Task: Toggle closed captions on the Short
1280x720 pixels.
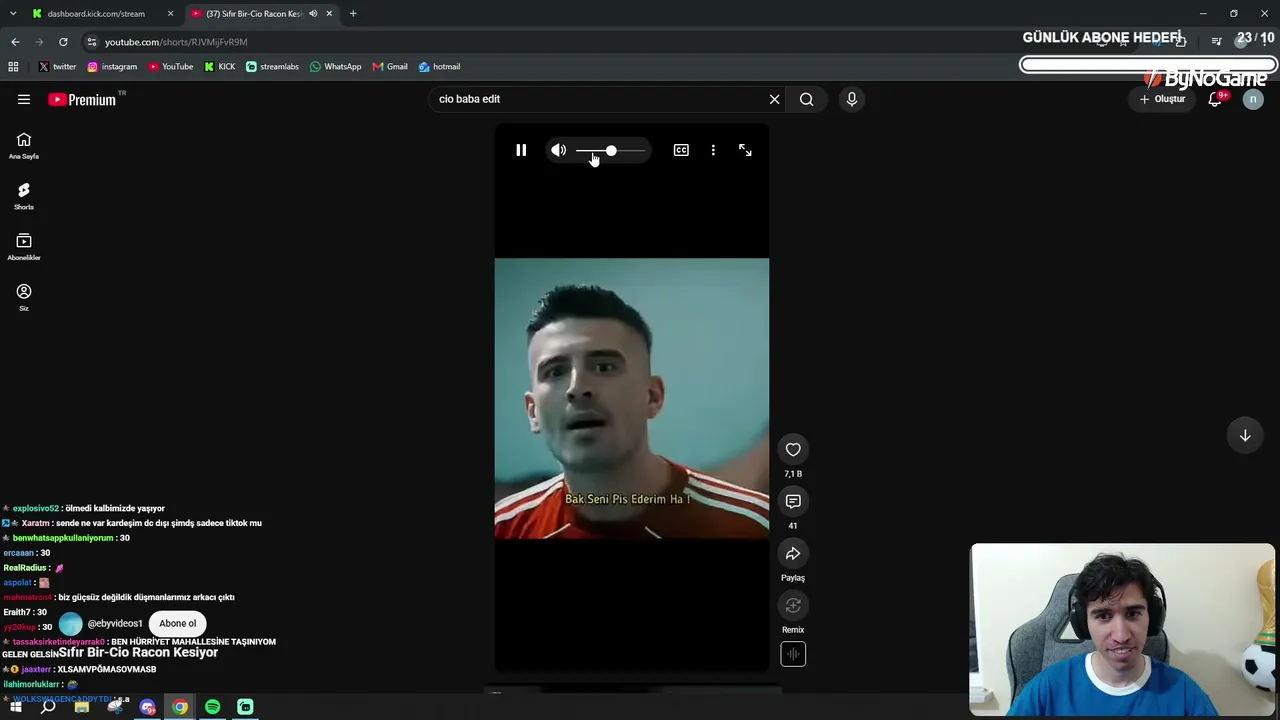Action: (681, 150)
